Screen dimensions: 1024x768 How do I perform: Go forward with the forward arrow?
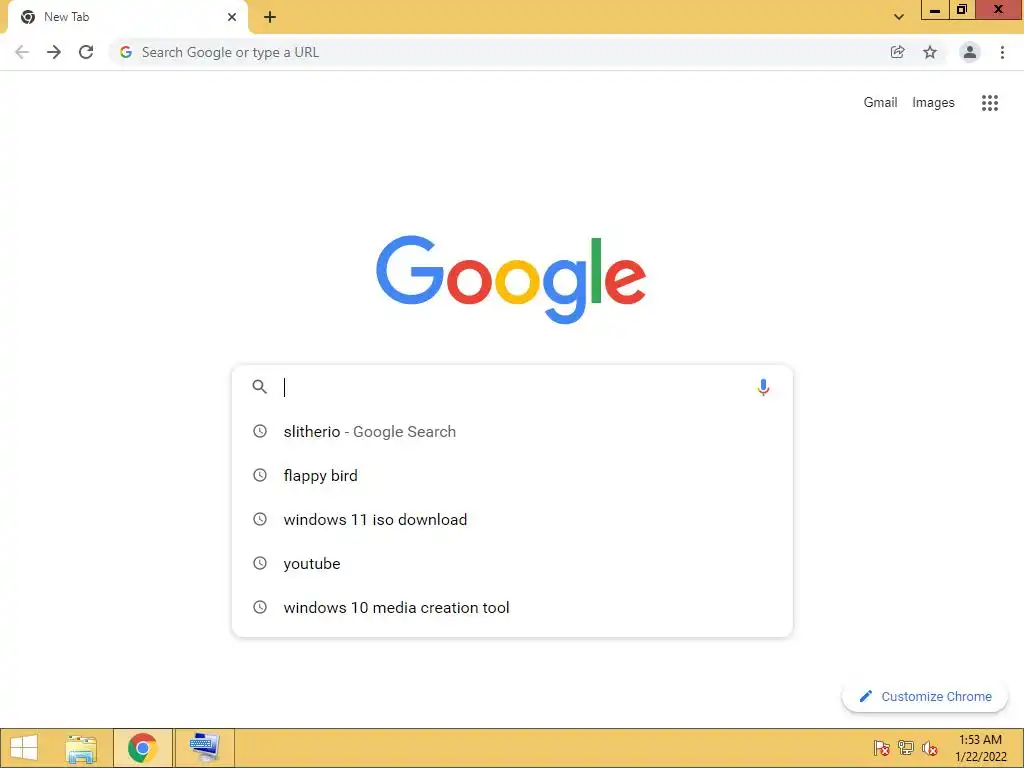pyautogui.click(x=54, y=52)
